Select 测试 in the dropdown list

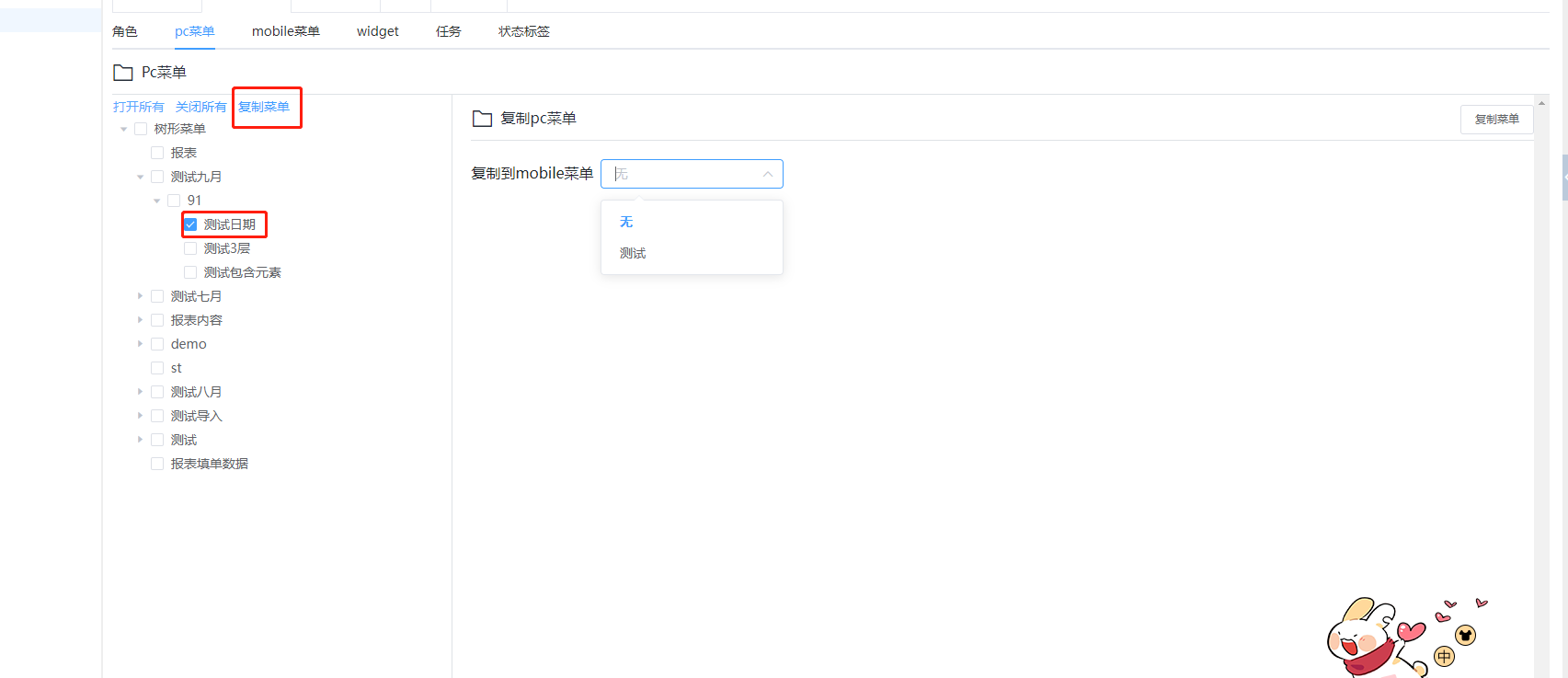(x=692, y=253)
